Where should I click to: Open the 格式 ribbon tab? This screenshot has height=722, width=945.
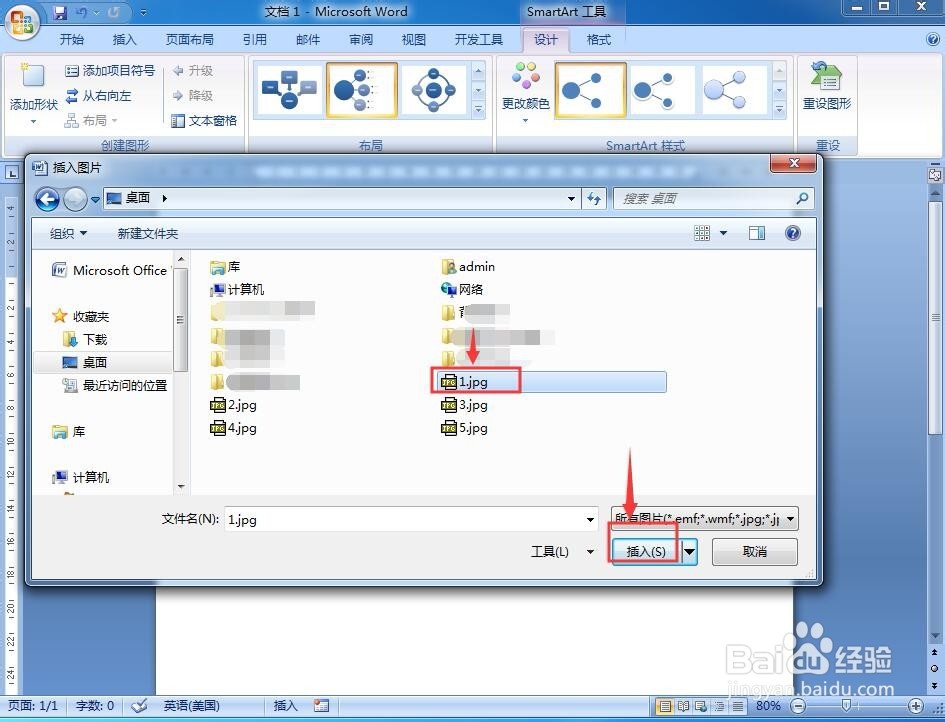[x=598, y=40]
